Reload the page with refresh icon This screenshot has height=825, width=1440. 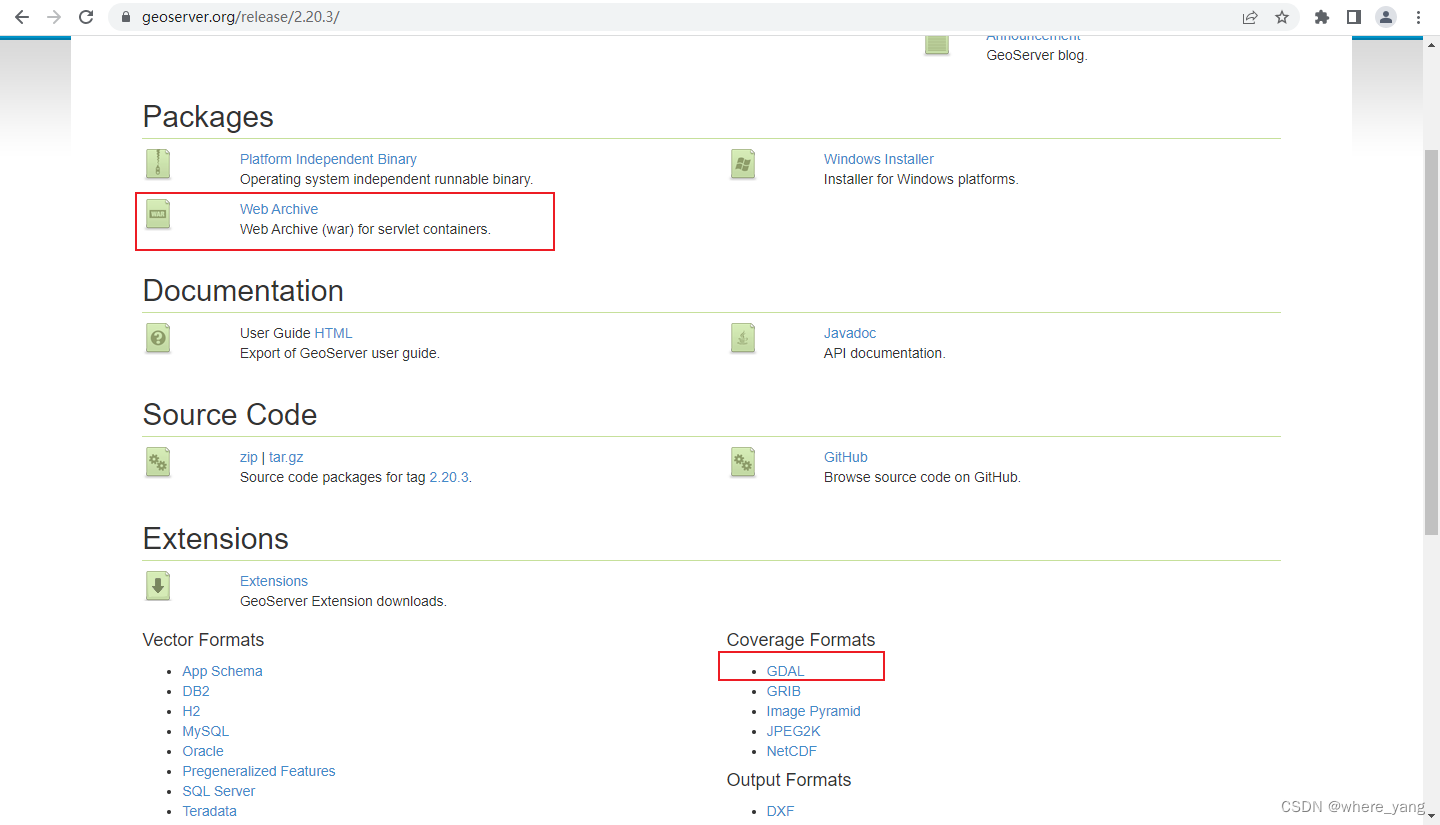coord(86,17)
